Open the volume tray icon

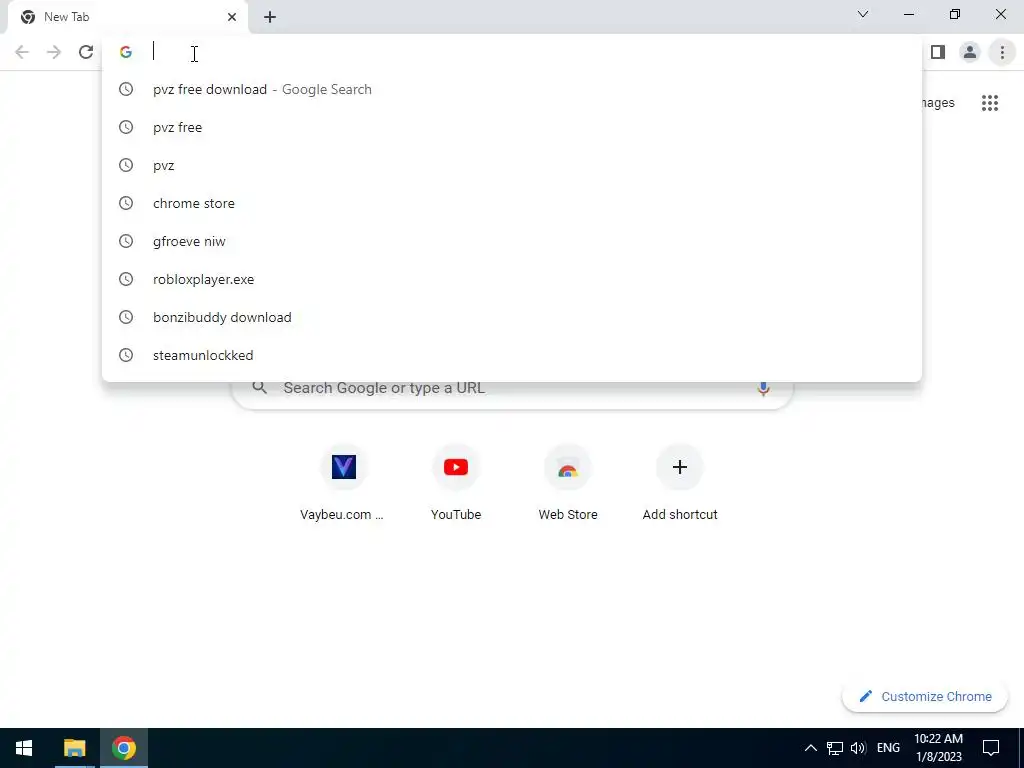tap(858, 748)
